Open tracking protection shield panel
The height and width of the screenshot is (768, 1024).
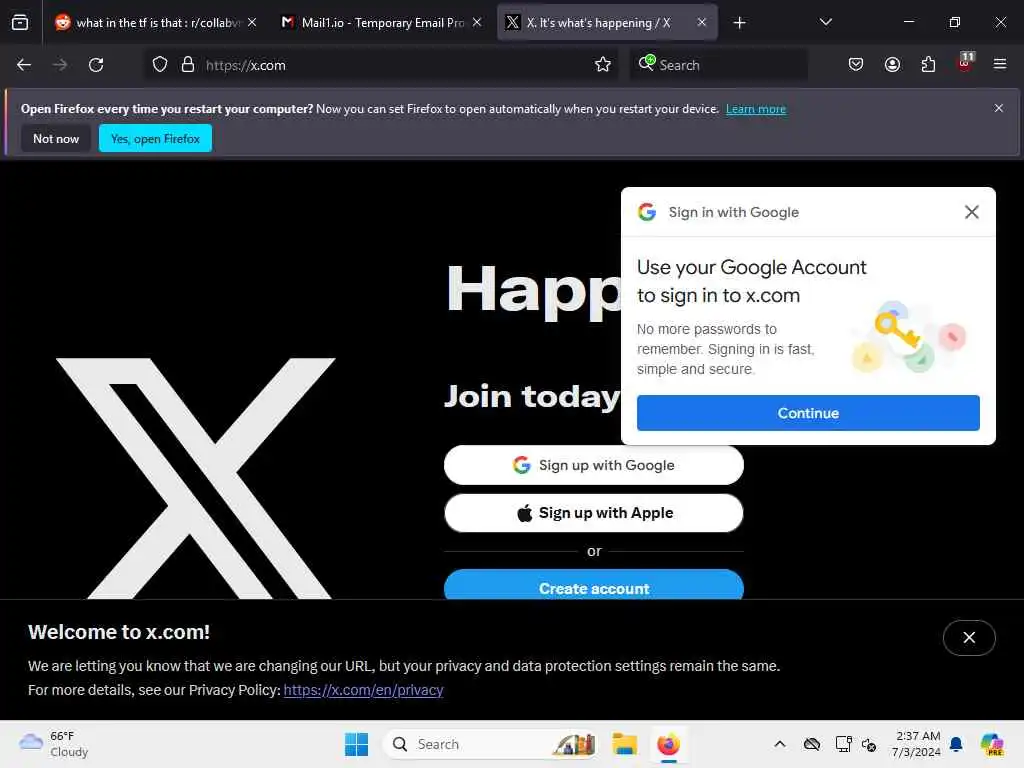pos(160,65)
